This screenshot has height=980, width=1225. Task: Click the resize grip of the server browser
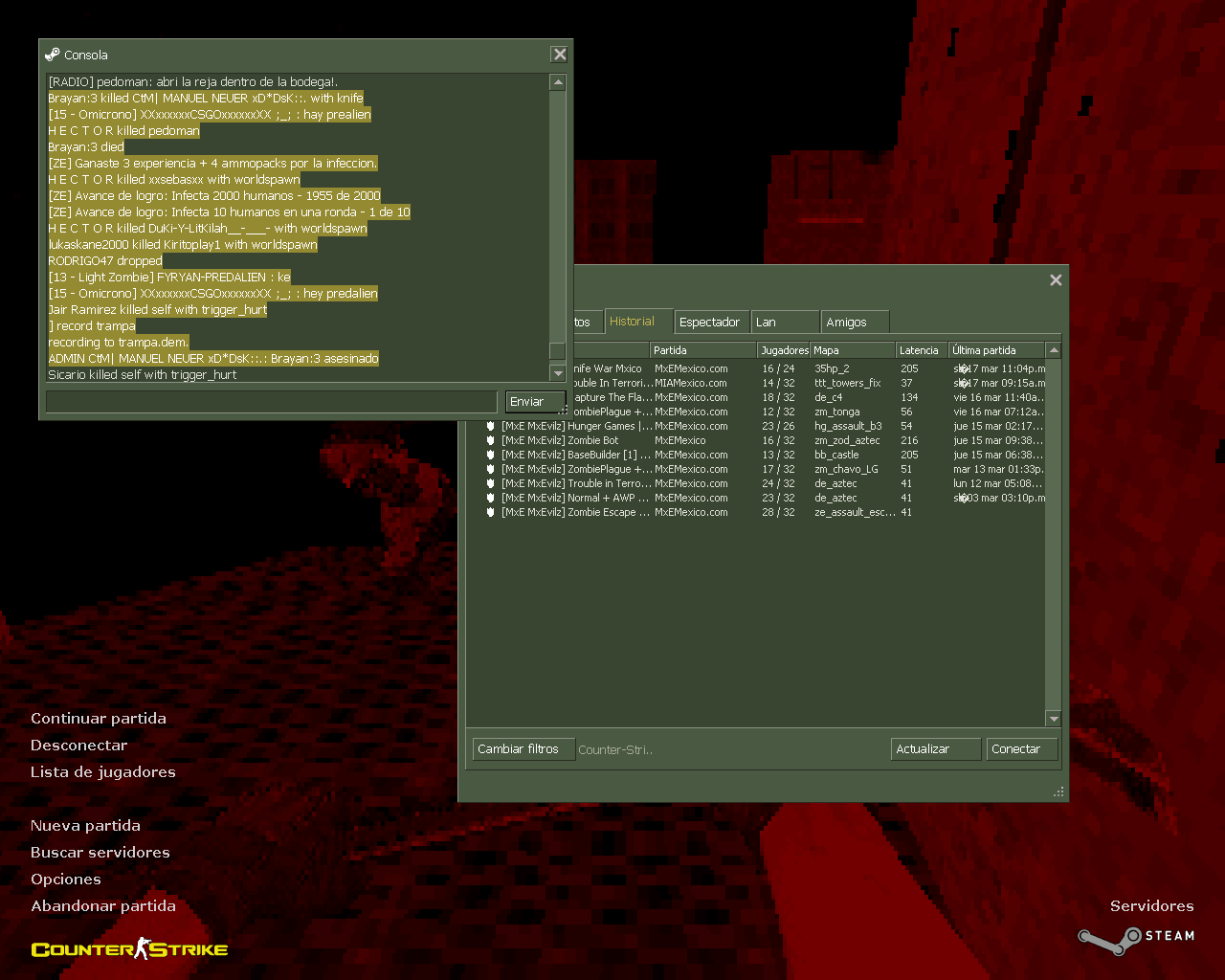1058,791
